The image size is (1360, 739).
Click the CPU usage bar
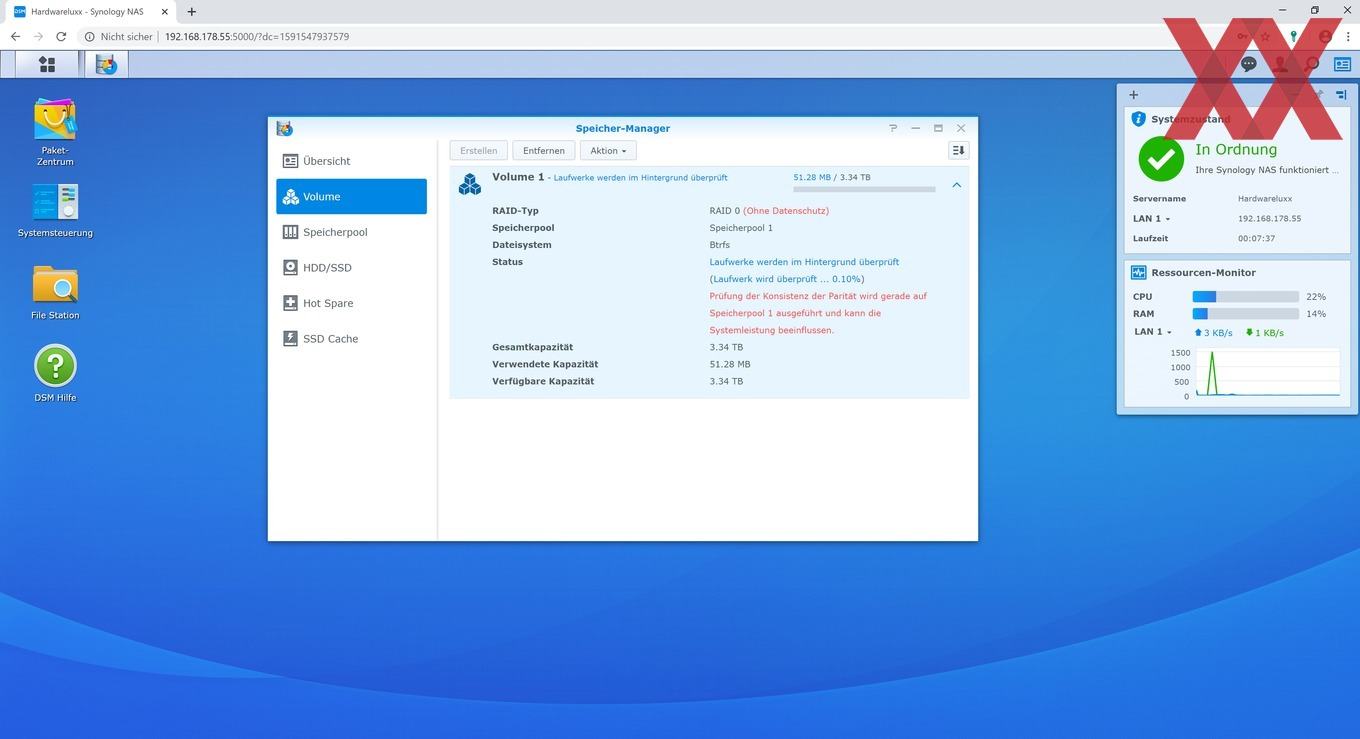tap(1245, 297)
